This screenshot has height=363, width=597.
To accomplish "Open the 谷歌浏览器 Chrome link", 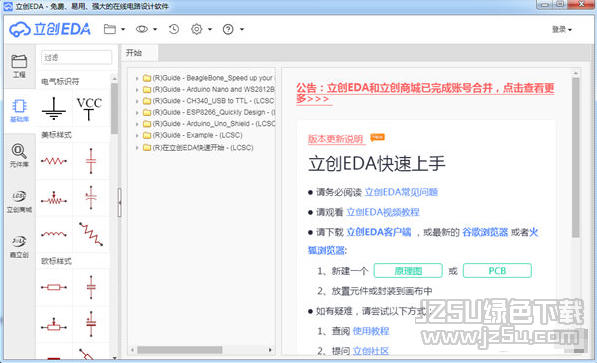I will pyautogui.click(x=485, y=232).
